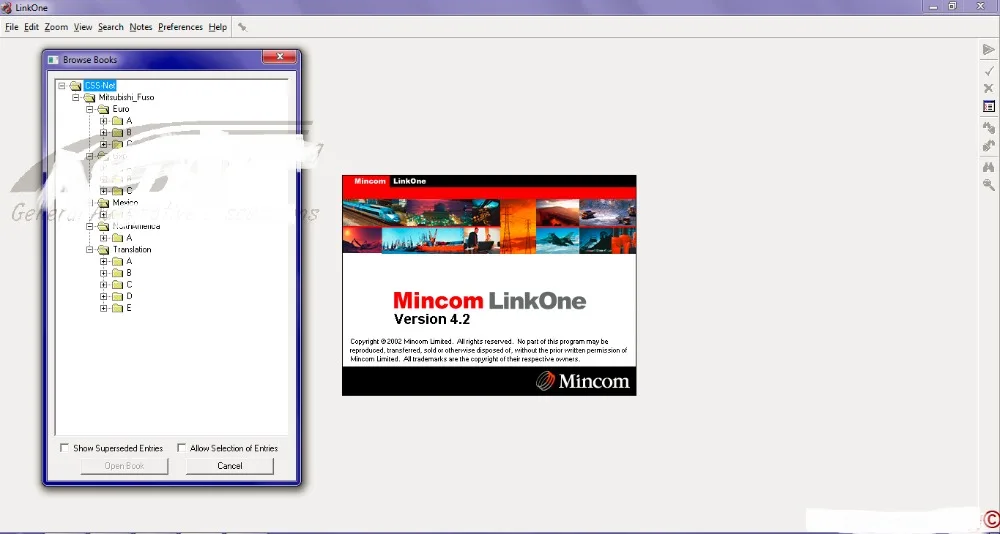
Task: Select the Translation folder label
Action: 132,249
